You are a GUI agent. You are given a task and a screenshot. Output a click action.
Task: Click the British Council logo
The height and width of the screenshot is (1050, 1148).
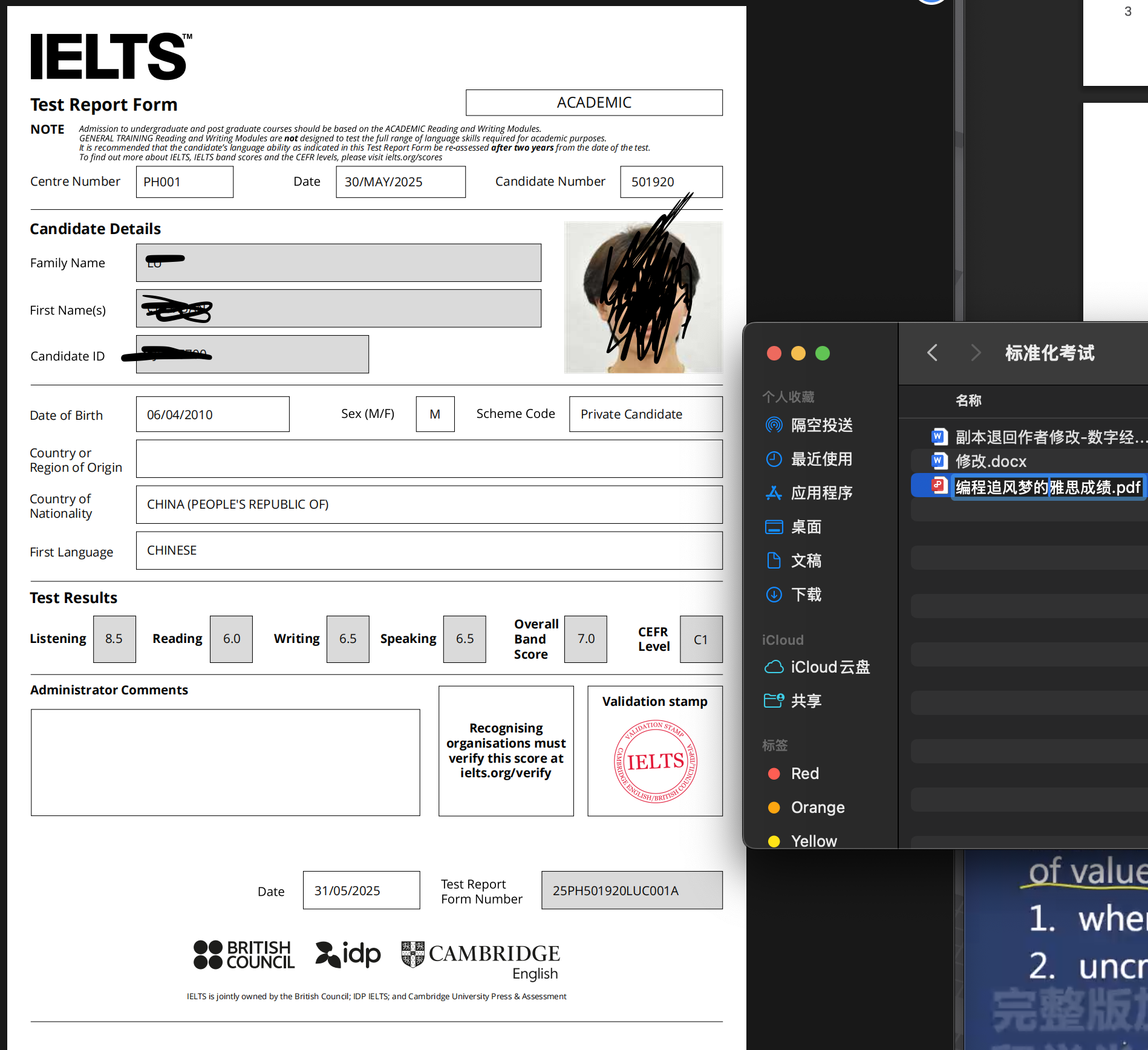[244, 955]
